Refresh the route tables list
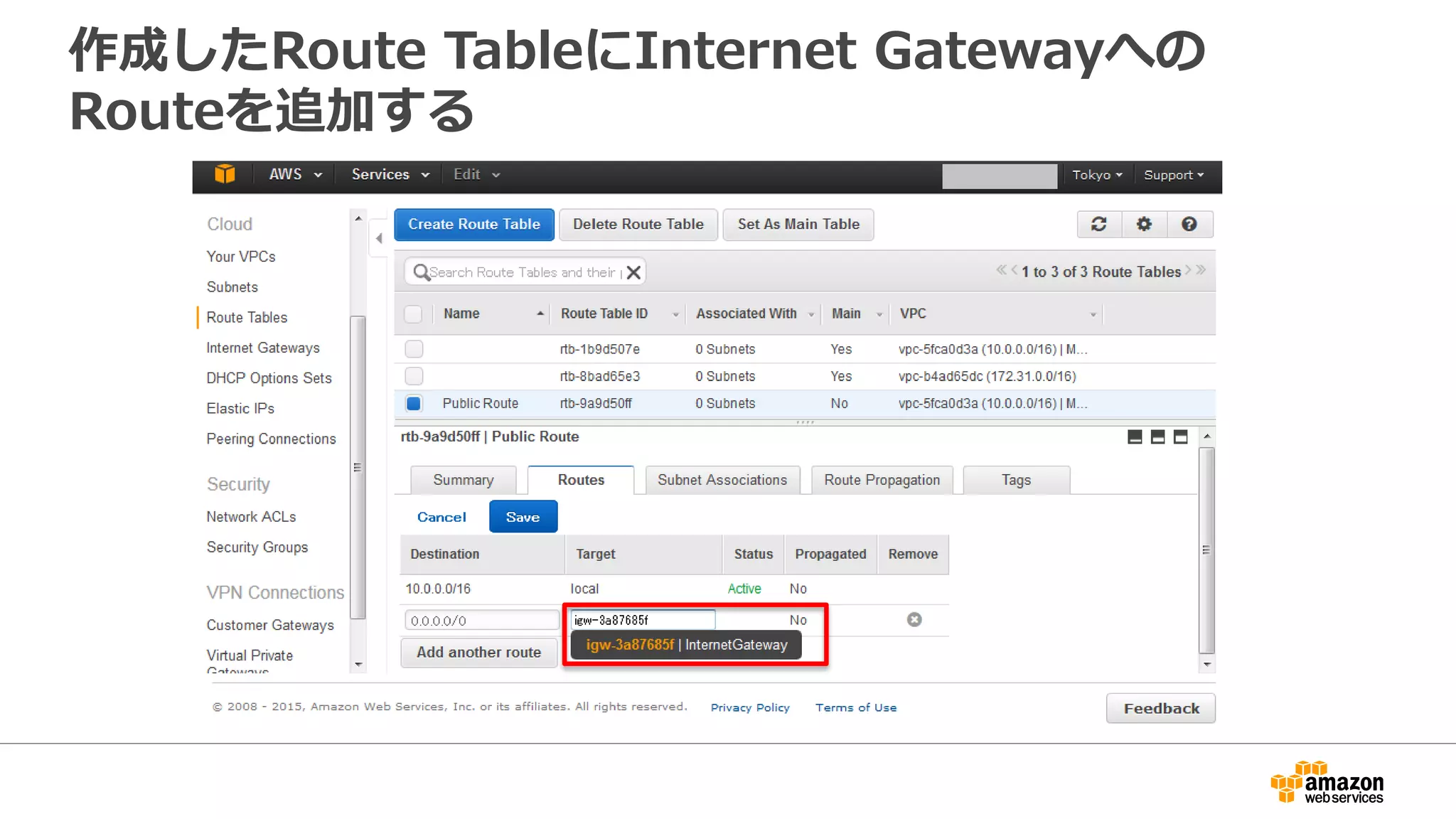 (x=1099, y=225)
